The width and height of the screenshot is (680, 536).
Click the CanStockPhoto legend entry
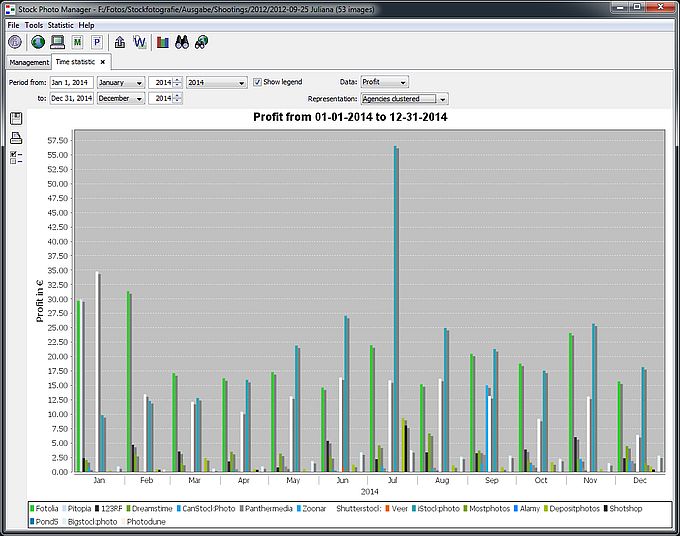pos(206,508)
